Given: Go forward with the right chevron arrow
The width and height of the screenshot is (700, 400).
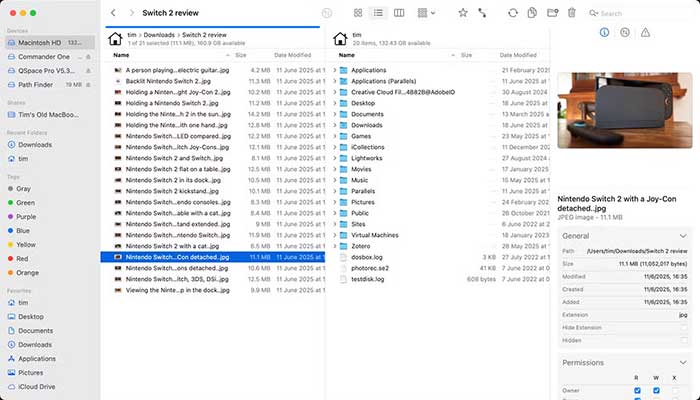Looking at the screenshot, I should tap(131, 13).
